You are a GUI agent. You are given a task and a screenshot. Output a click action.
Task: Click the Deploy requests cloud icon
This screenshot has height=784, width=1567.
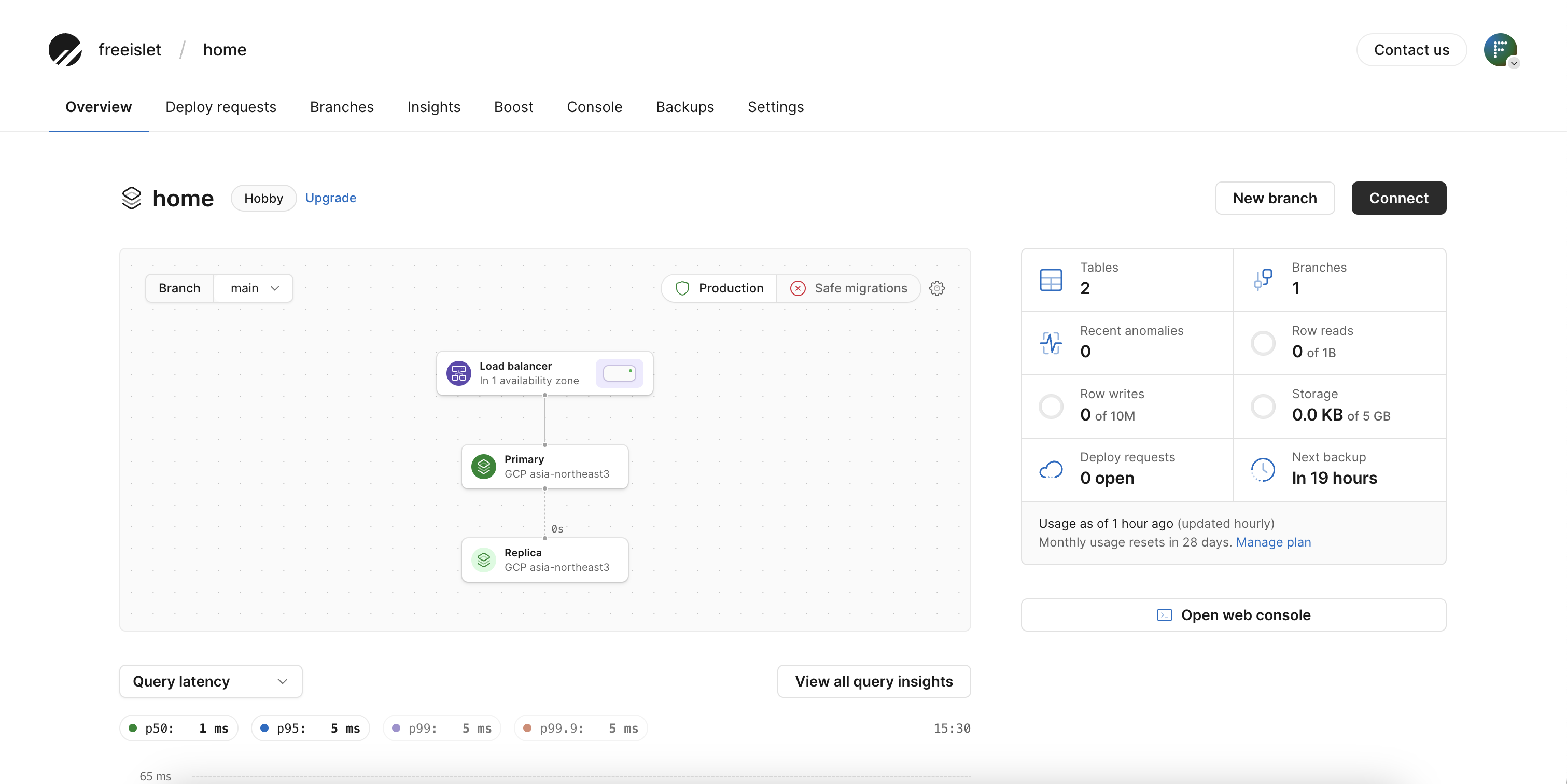click(1051, 470)
